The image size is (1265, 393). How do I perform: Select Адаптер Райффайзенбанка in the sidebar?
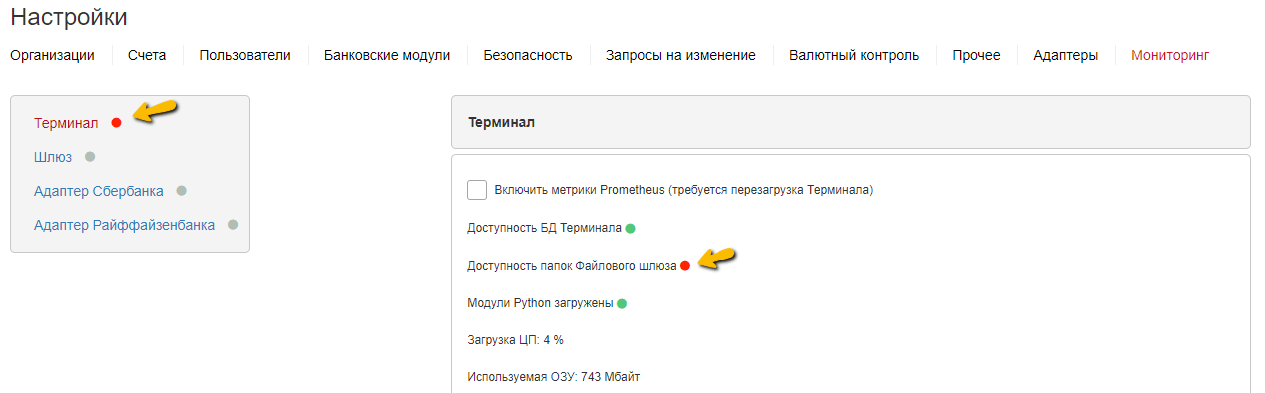(124, 225)
